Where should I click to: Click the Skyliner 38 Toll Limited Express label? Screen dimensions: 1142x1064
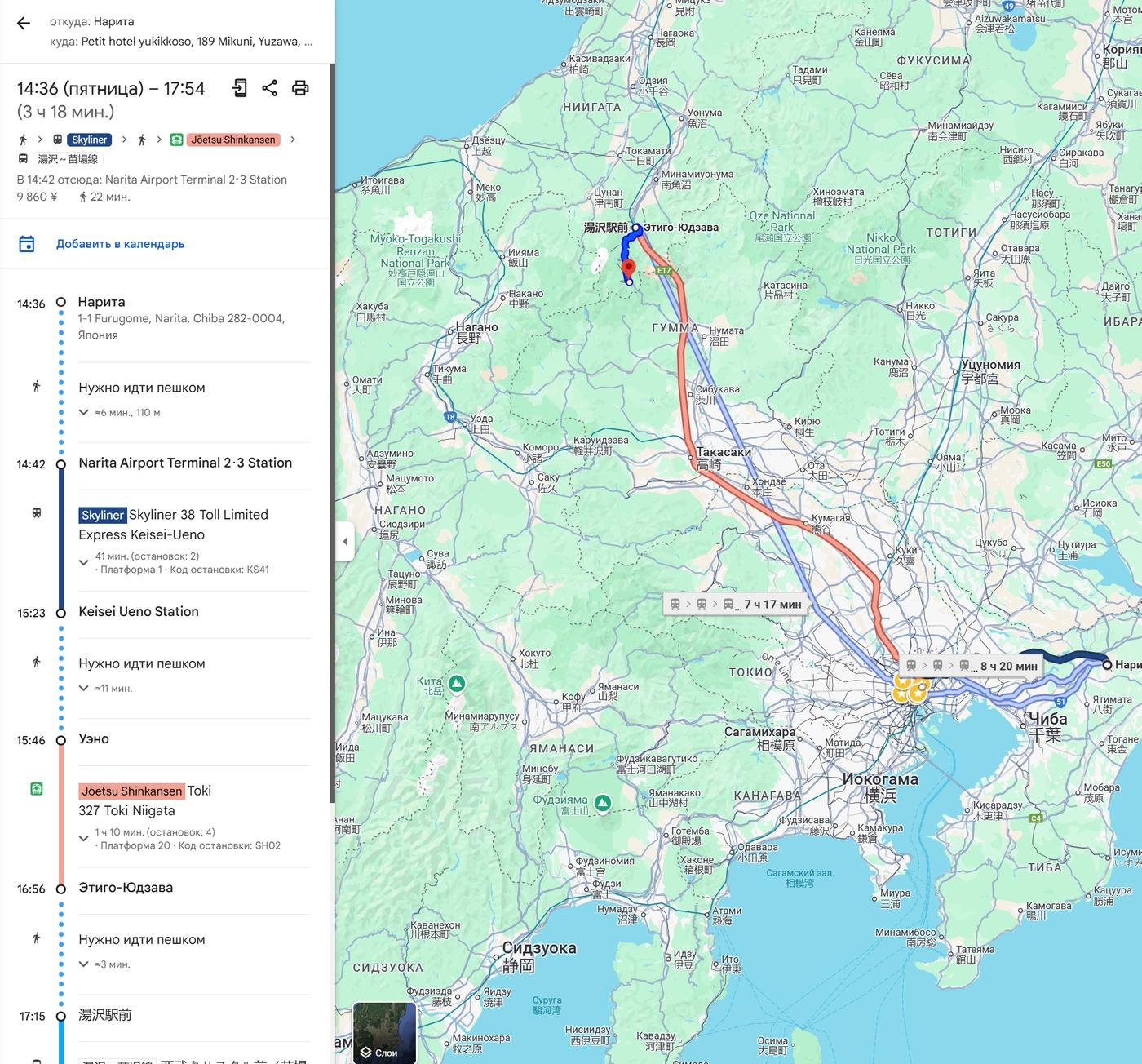point(174,525)
